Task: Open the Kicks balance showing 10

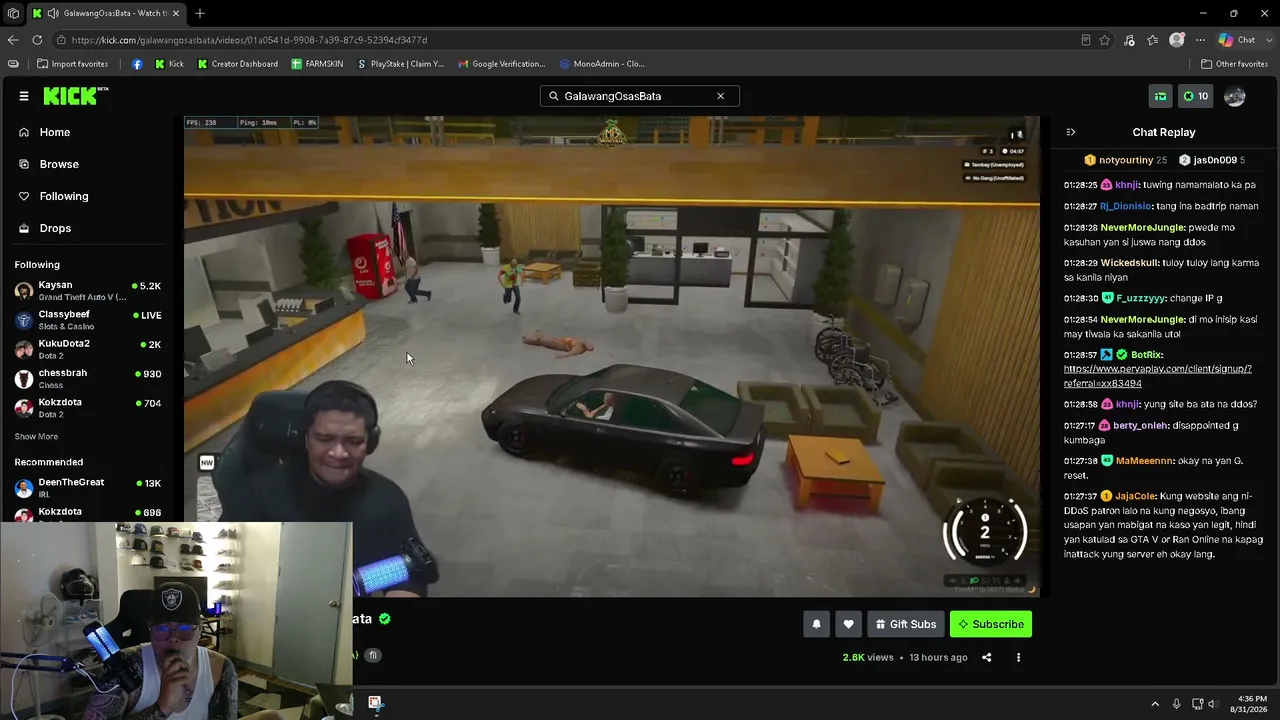Action: click(1196, 96)
